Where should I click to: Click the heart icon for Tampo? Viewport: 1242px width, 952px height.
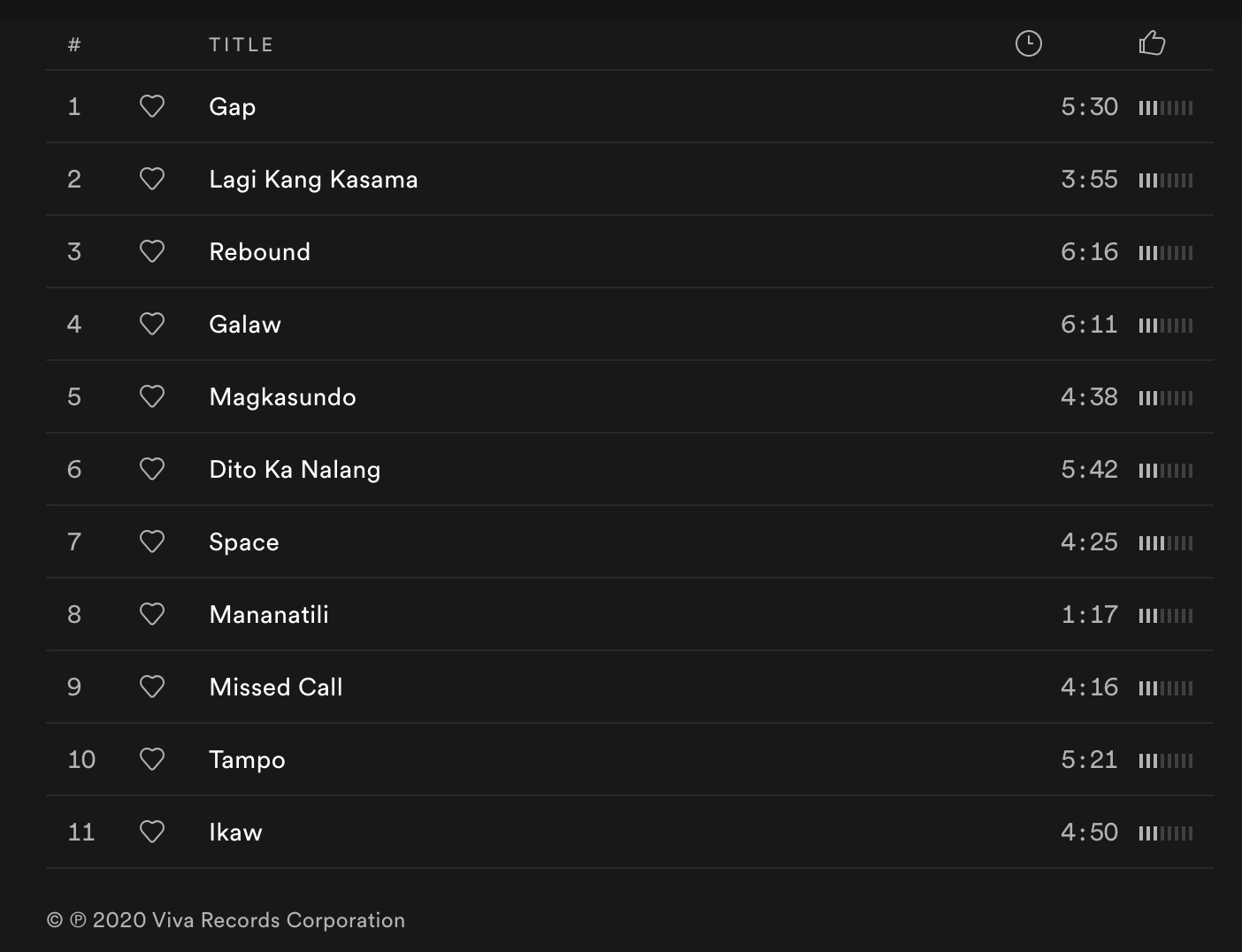(x=152, y=759)
